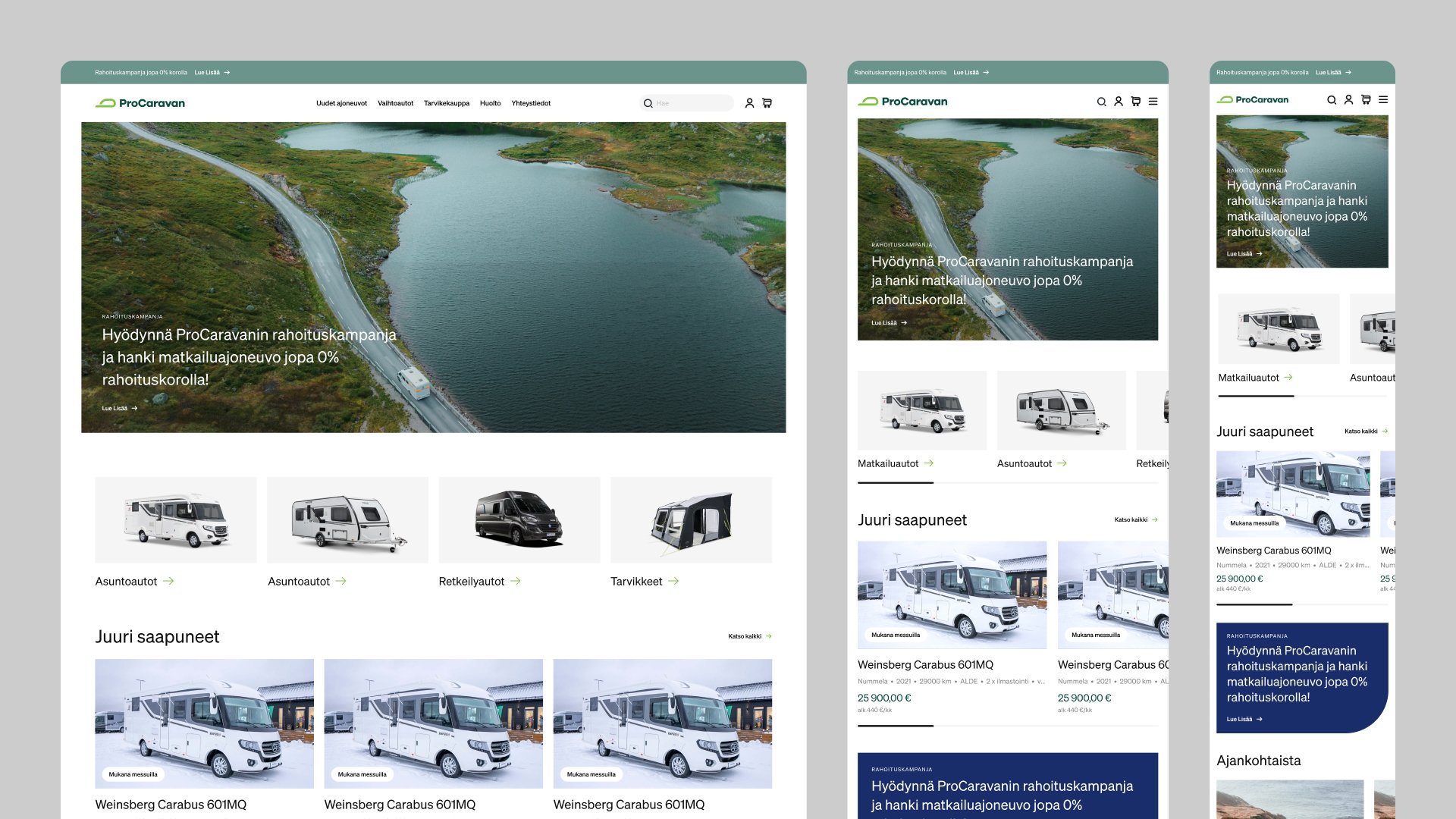This screenshot has height=819, width=1456.
Task: Open hamburger menu in mobile layout
Action: (1383, 99)
